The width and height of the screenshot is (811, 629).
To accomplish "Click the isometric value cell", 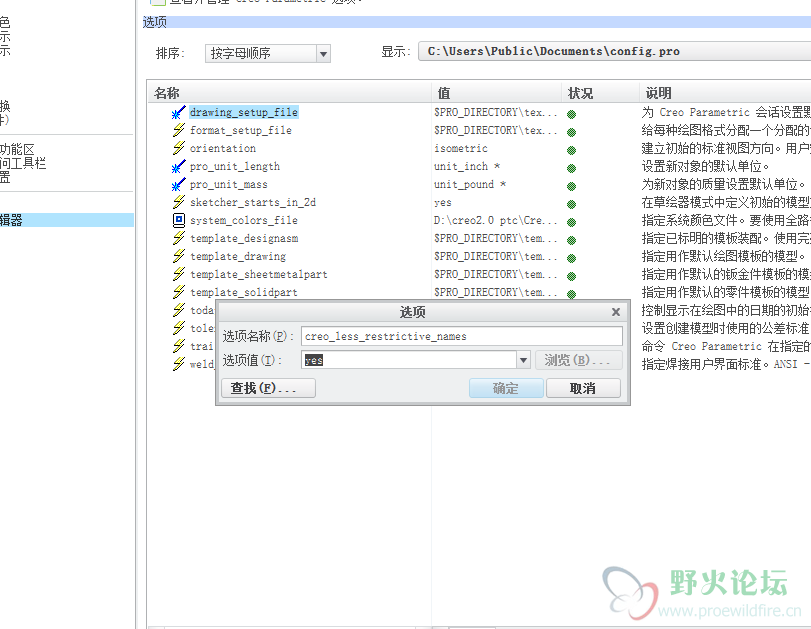I will tap(461, 148).
